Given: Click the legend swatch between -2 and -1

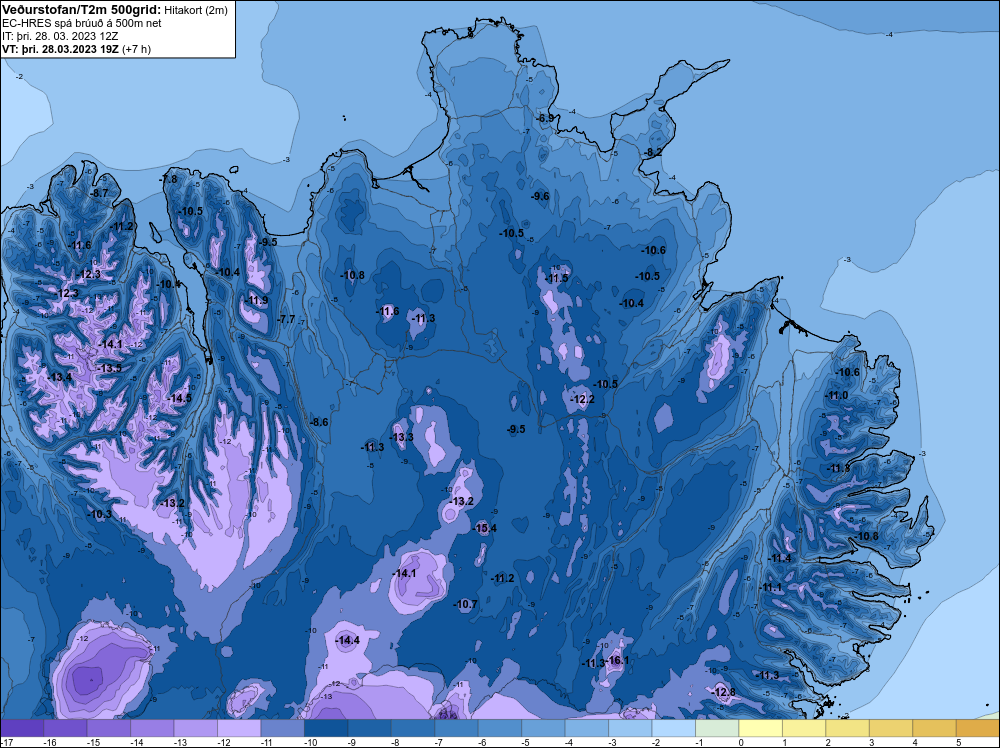Looking at the screenshot, I should pos(673,728).
